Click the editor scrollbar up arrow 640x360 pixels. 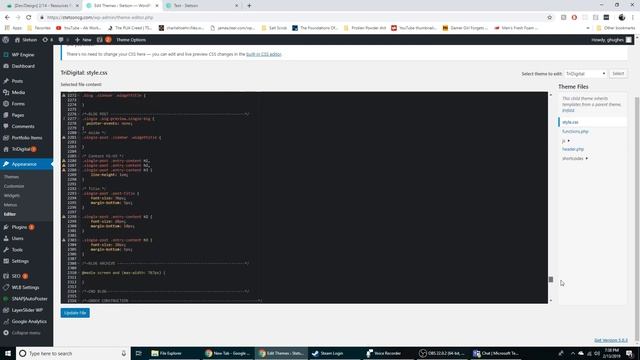pyautogui.click(x=551, y=95)
